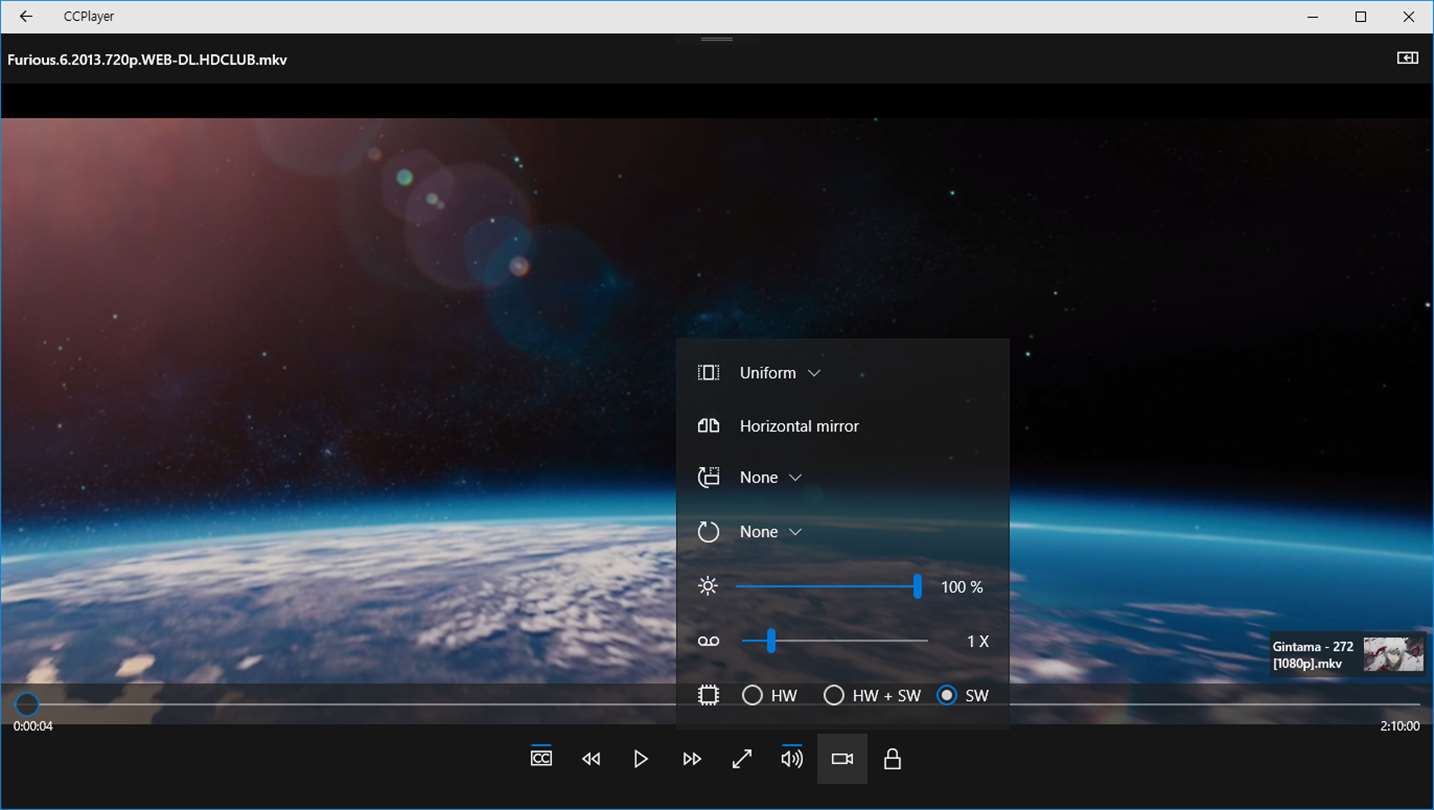The height and width of the screenshot is (810, 1434).
Task: Click the playback speed slider handle
Action: point(771,641)
